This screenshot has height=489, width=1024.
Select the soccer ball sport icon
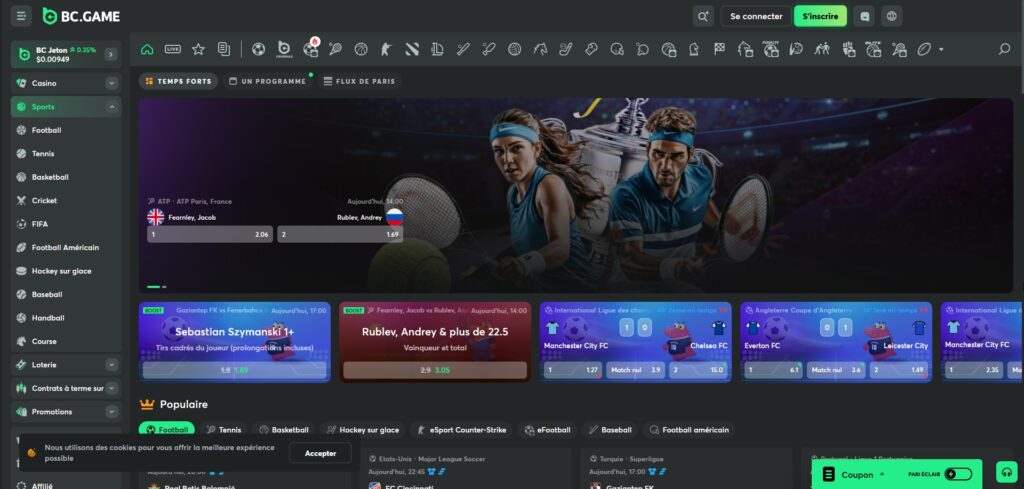tap(258, 49)
